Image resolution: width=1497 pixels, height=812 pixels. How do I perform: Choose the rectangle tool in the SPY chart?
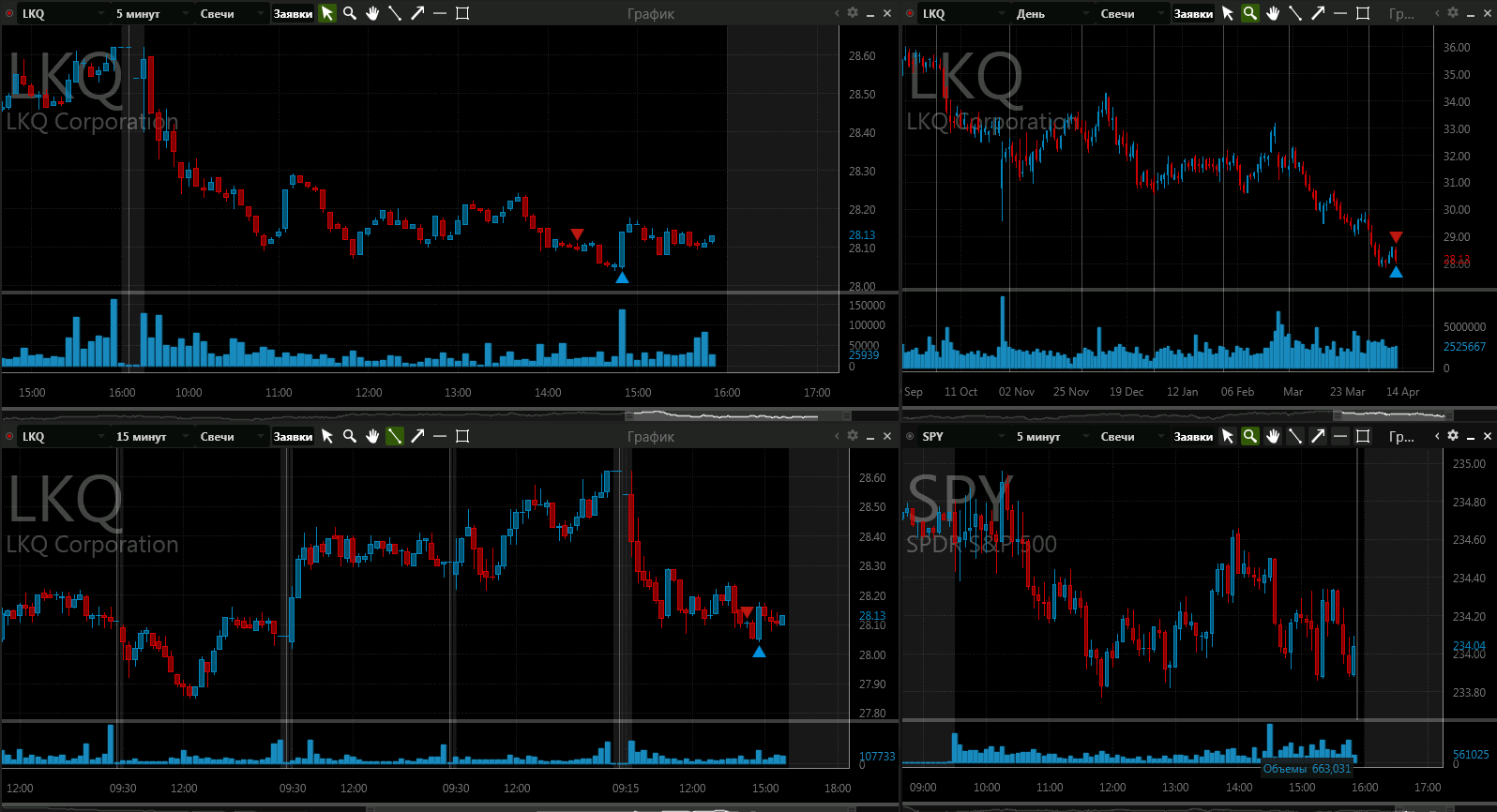(x=1363, y=436)
